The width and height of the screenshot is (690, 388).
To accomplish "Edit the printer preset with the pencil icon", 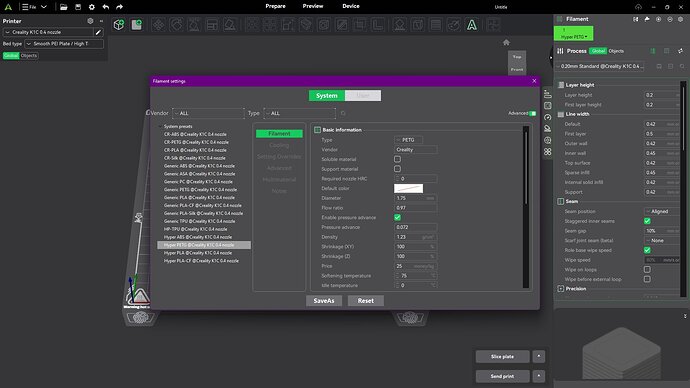I will pyautogui.click(x=99, y=32).
